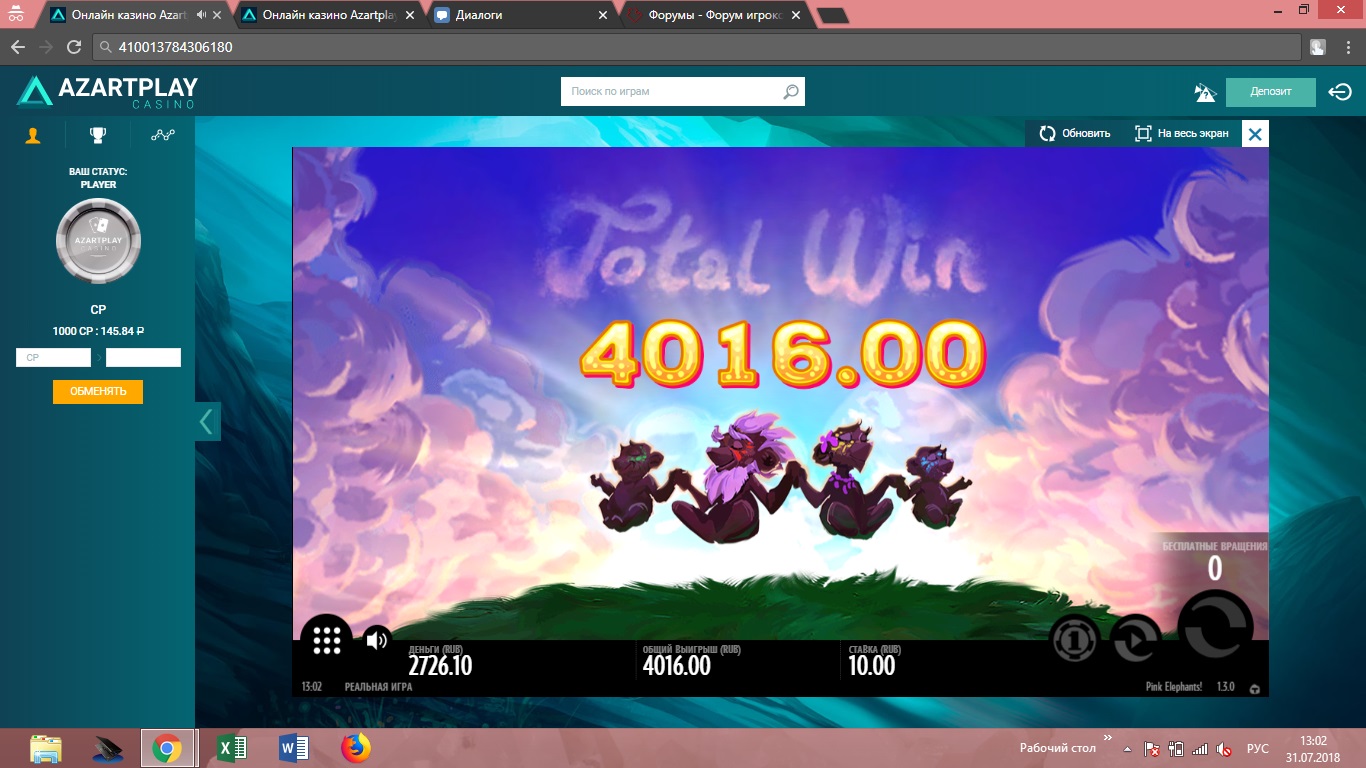Switch to fullscreen with На весь экран
The height and width of the screenshot is (768, 1366).
1181,133
